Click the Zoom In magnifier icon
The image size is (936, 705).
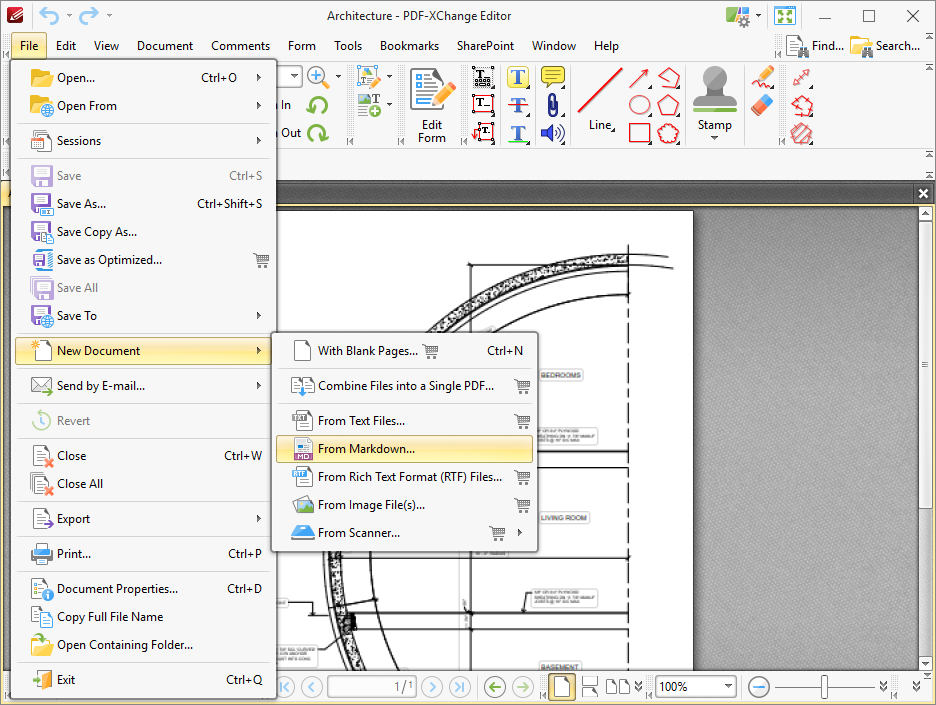point(318,76)
